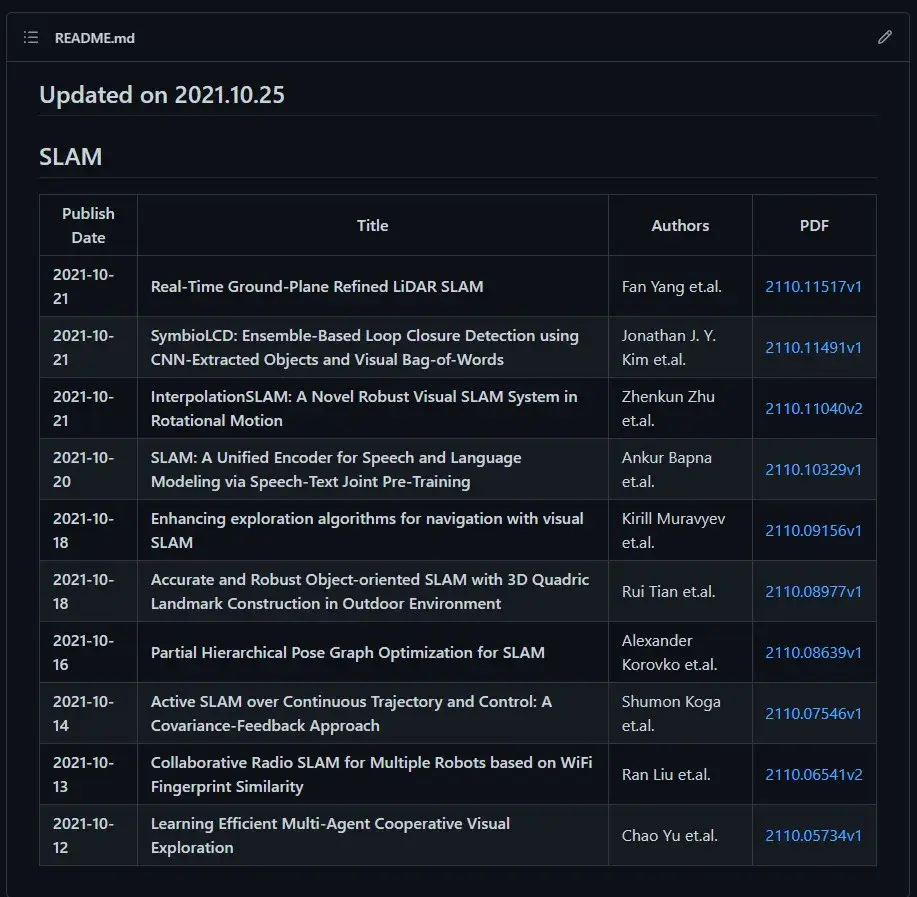Open the table of contents outline icon
Screen dimensions: 917x897
(x=30, y=37)
